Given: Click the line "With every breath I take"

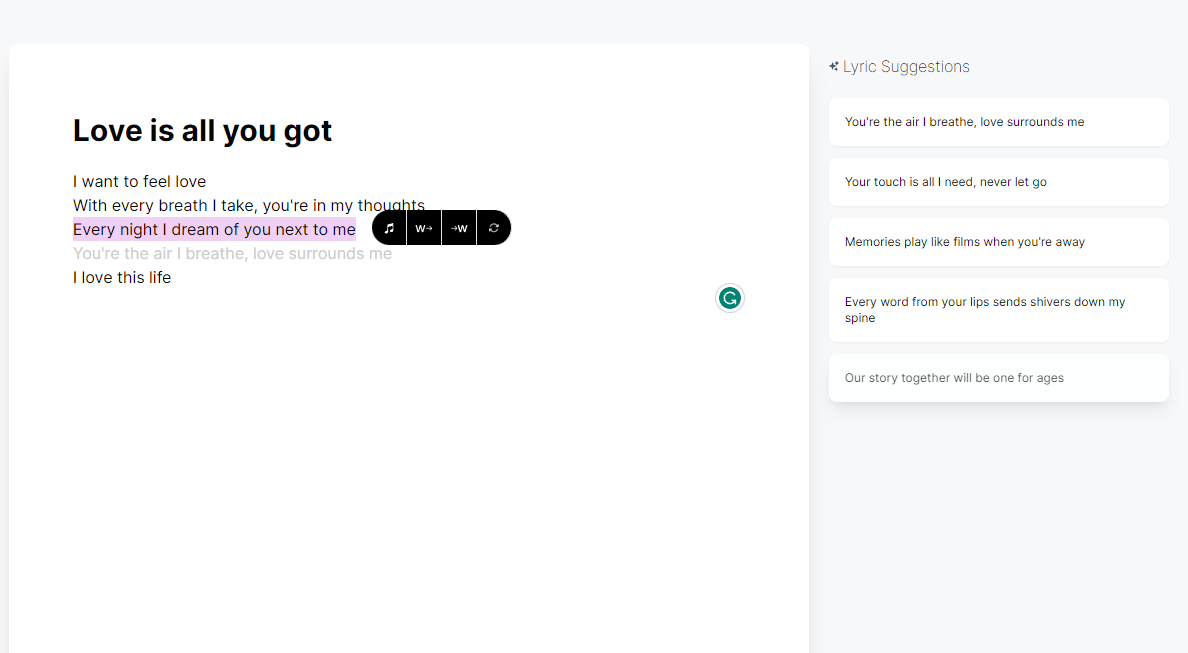Looking at the screenshot, I should coord(200,206).
